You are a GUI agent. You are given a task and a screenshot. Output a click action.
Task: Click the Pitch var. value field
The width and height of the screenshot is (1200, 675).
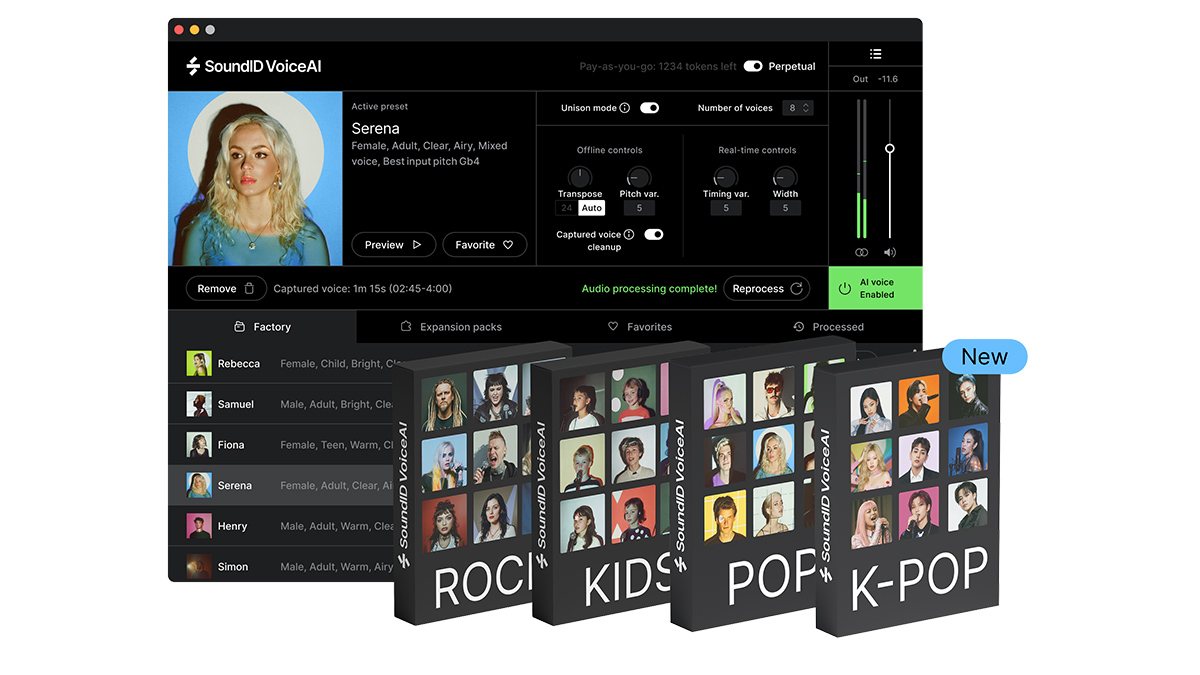(x=639, y=208)
